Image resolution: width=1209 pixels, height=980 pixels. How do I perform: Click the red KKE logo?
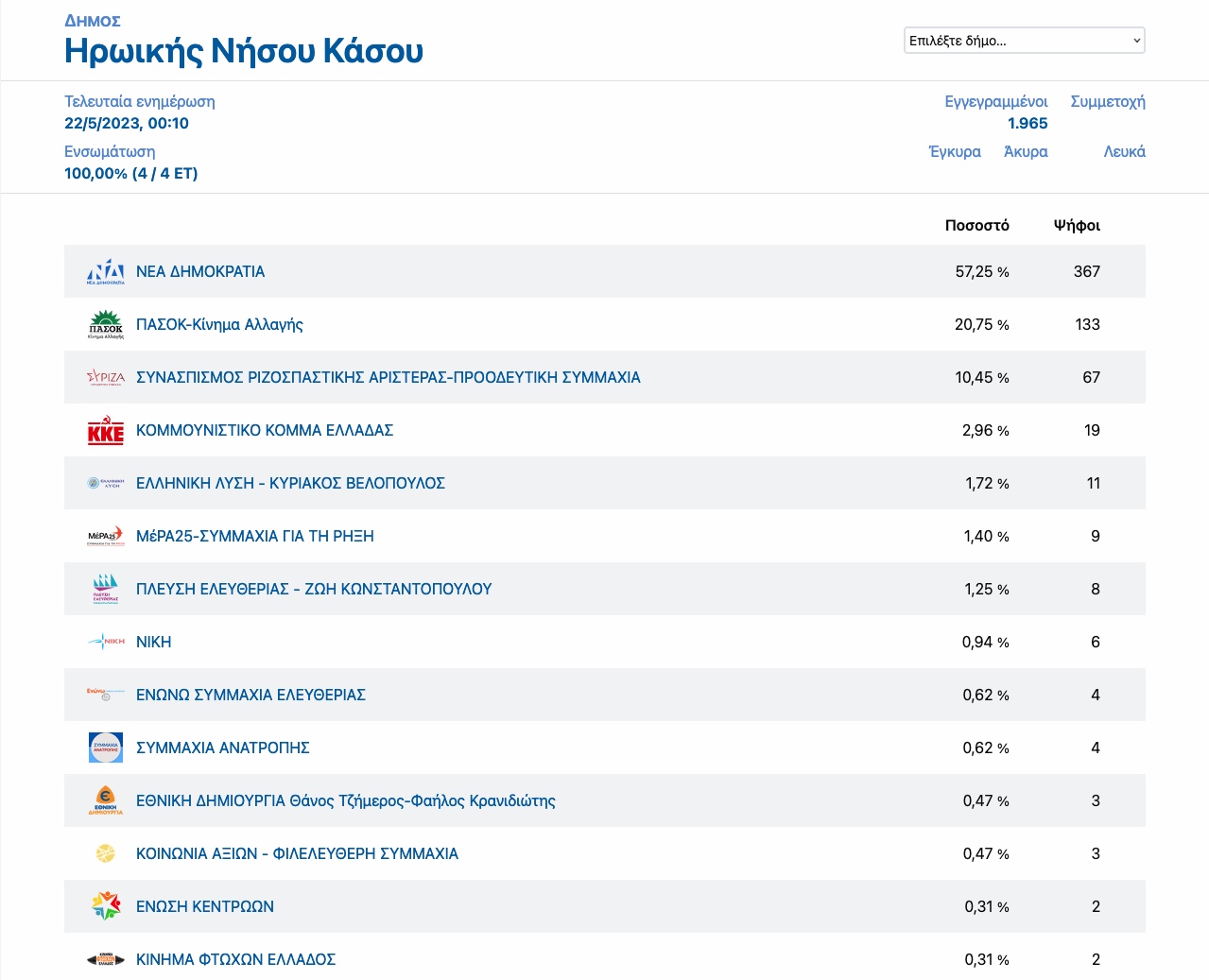click(106, 430)
